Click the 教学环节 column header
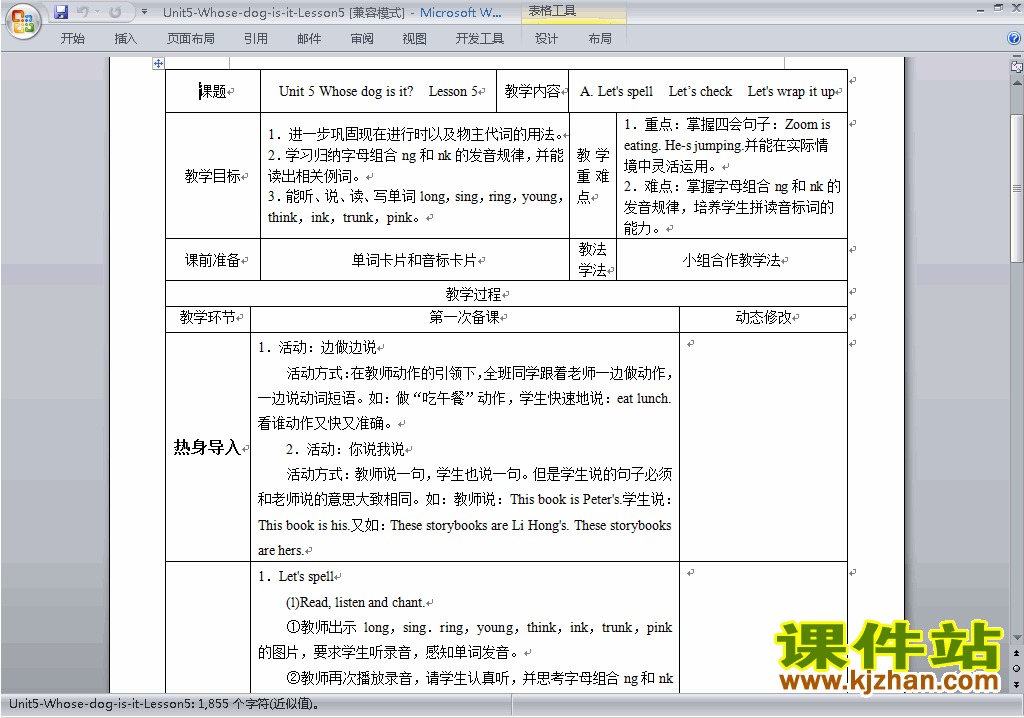The image size is (1024, 718). [208, 318]
